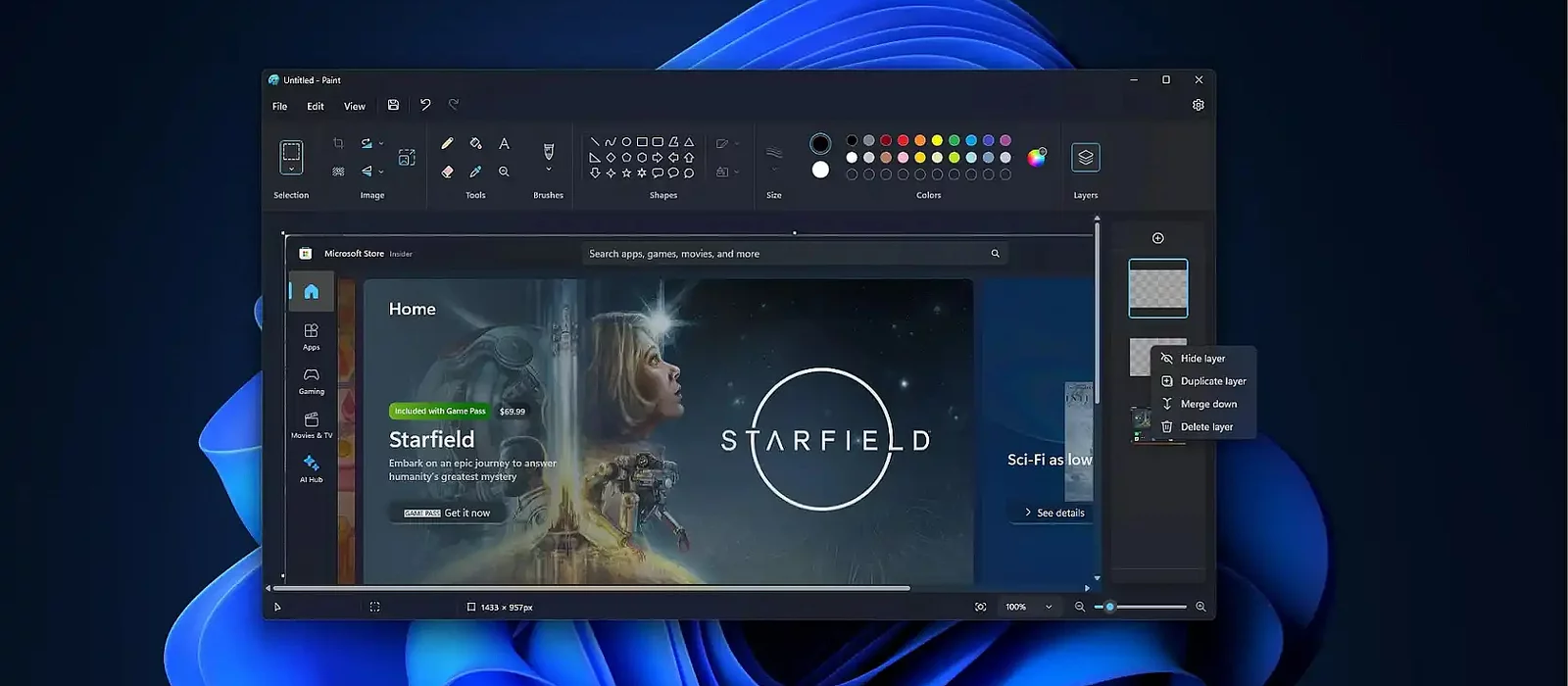Select the Triangle shape
Viewport: 1568px width, 686px height.
click(x=689, y=141)
